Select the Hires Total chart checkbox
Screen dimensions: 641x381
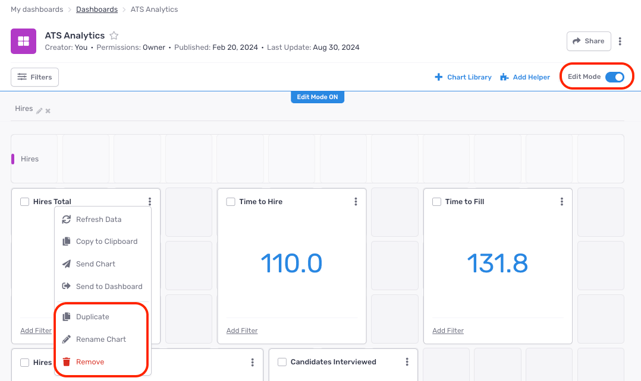coord(25,202)
